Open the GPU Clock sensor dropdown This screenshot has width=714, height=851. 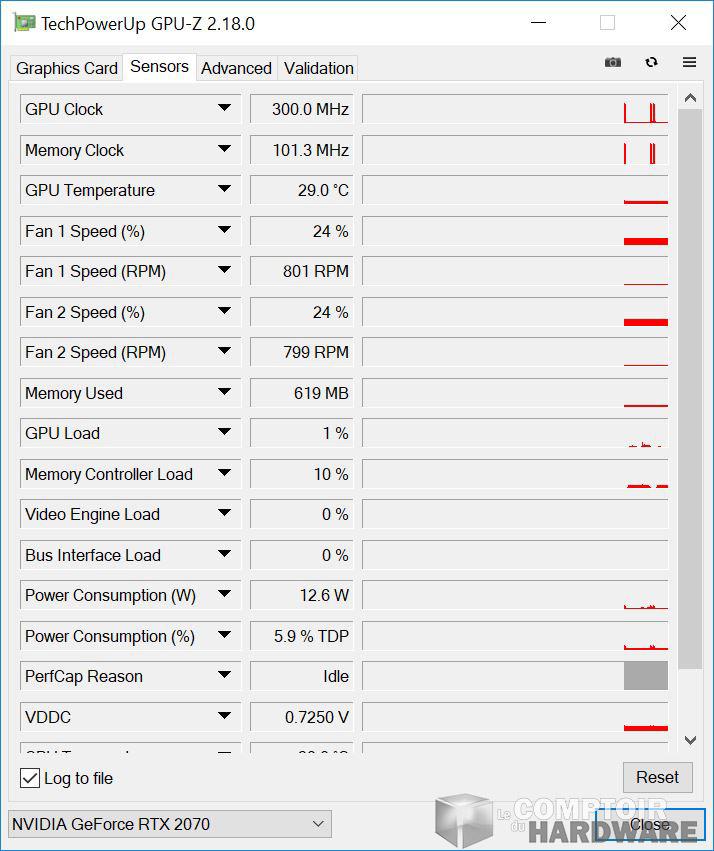pyautogui.click(x=225, y=108)
